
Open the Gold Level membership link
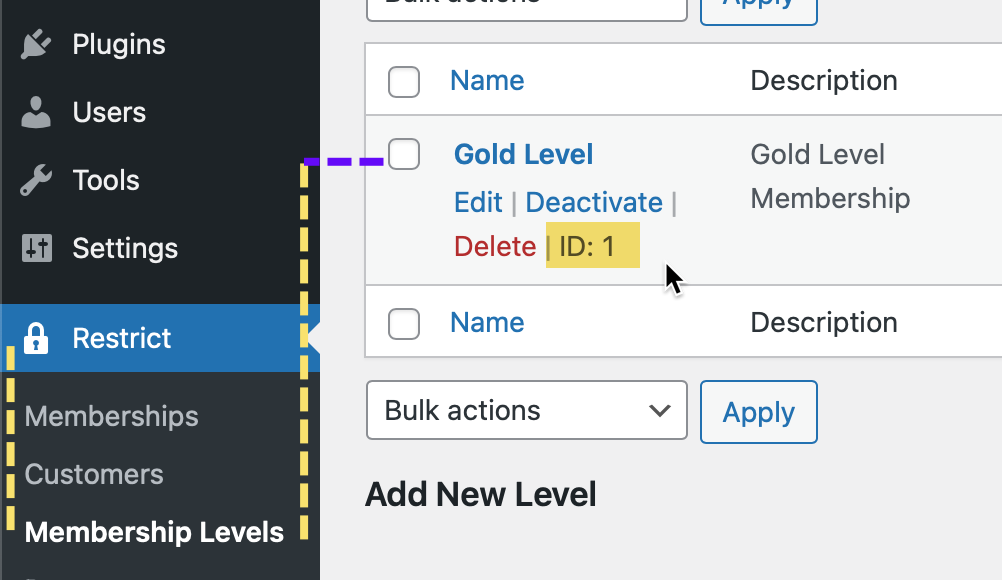(x=523, y=155)
